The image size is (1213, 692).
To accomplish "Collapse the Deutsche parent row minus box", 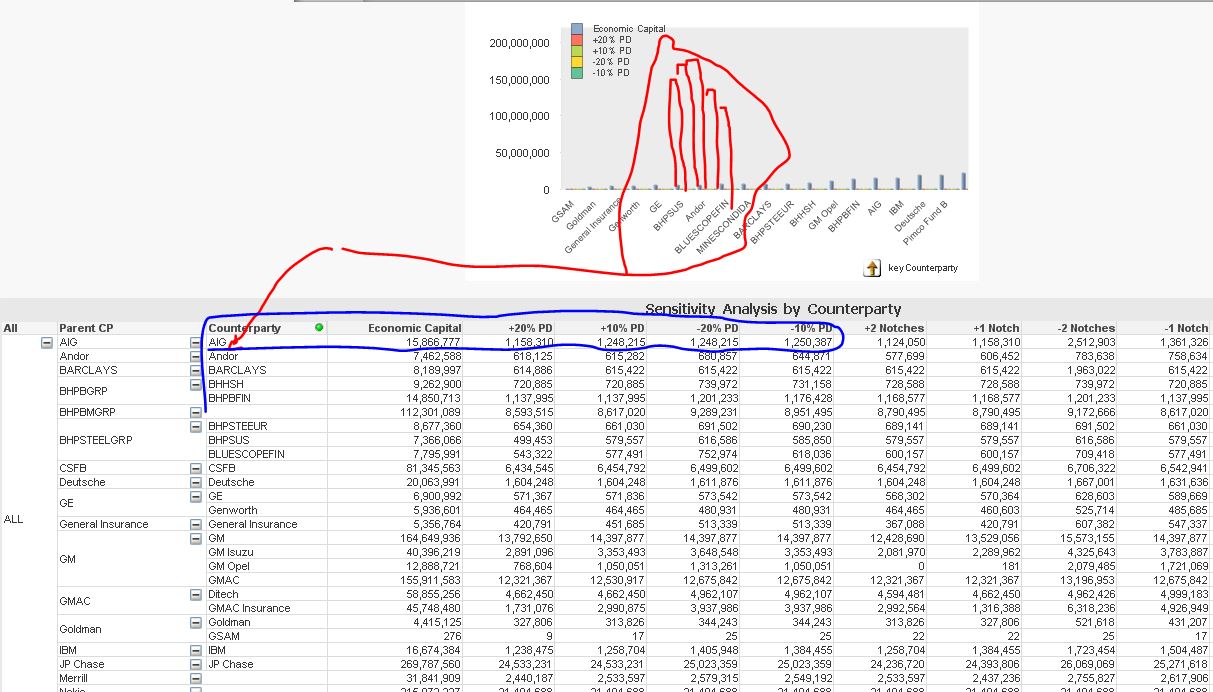I will tap(196, 482).
